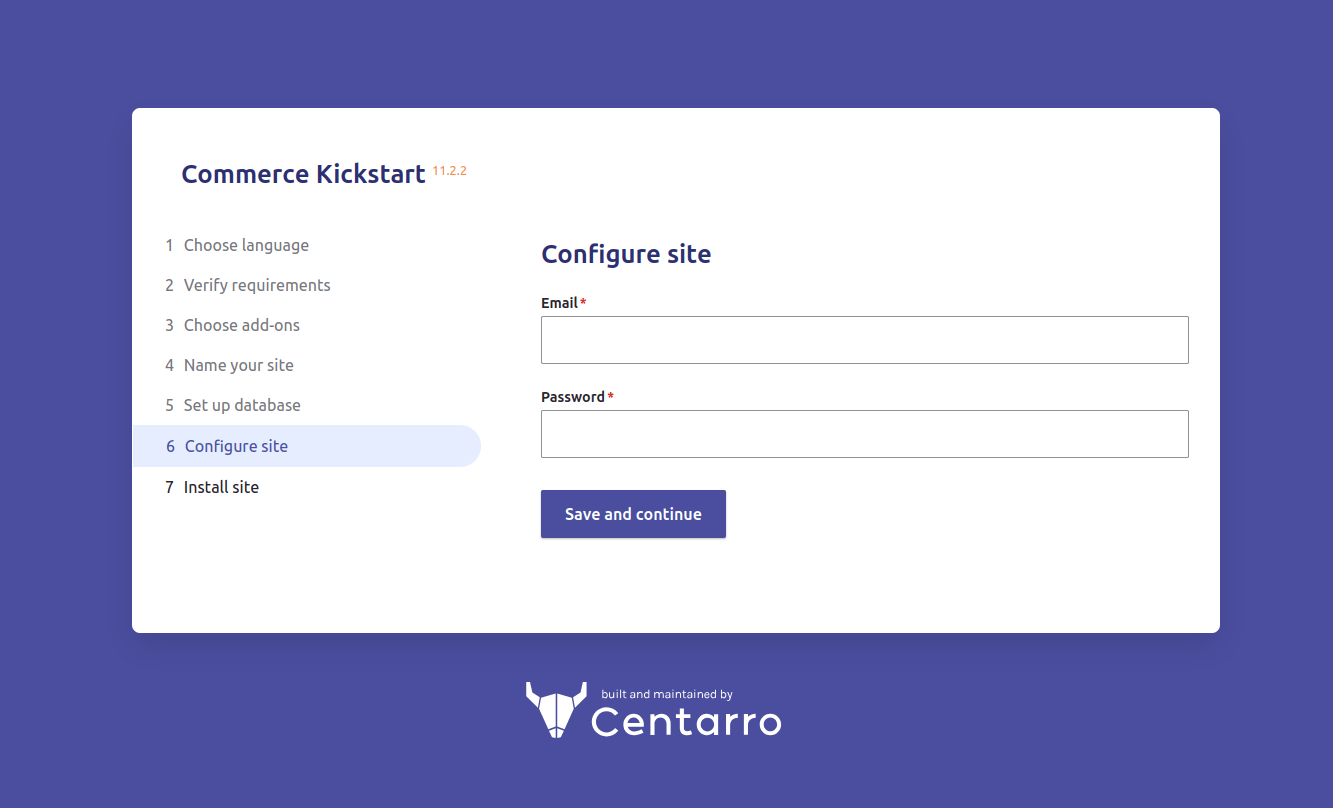Select the Verify requirements step
Image resolution: width=1333 pixels, height=808 pixels.
(x=248, y=285)
